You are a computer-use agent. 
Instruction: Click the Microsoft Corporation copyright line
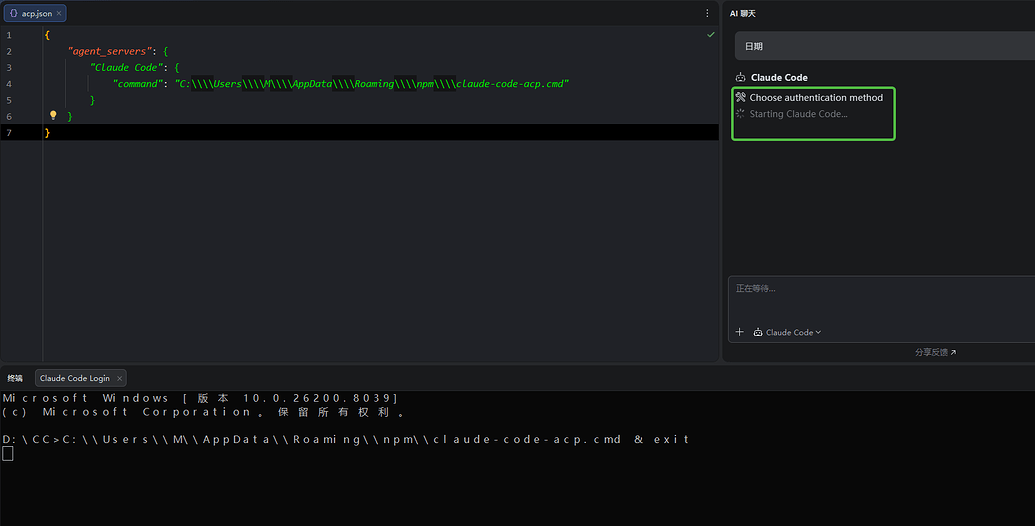204,412
